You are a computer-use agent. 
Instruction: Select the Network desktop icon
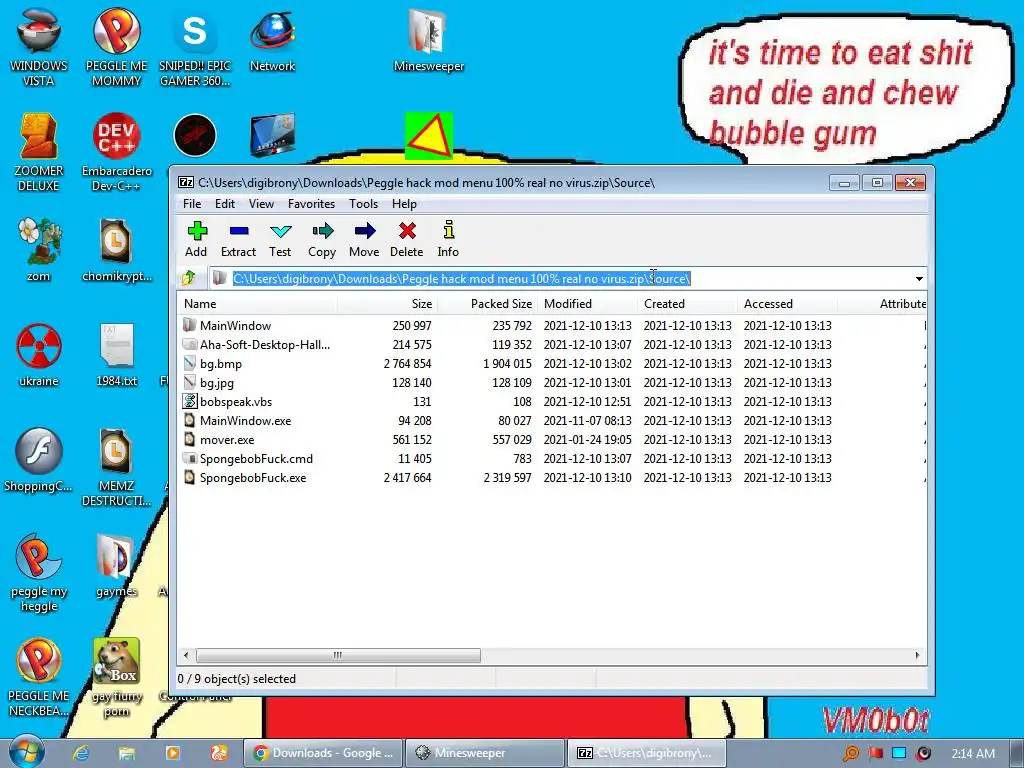272,40
